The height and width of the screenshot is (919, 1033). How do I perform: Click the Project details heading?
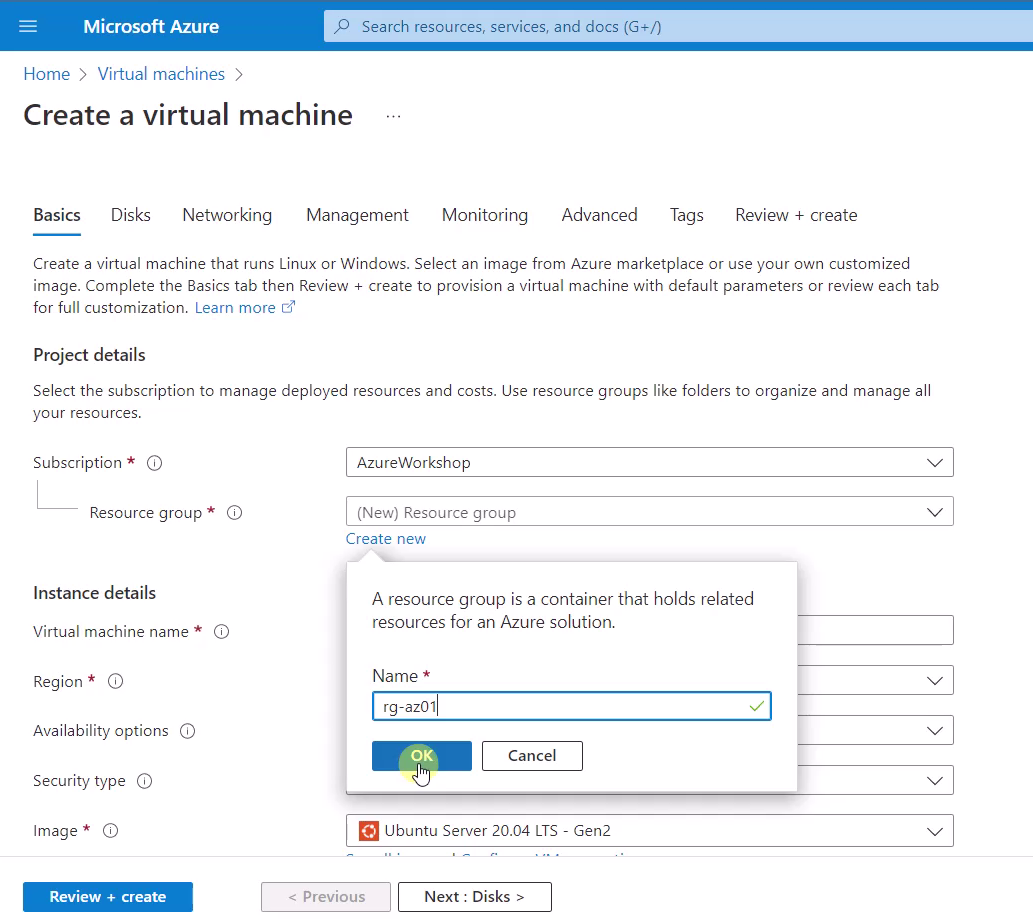tap(90, 355)
